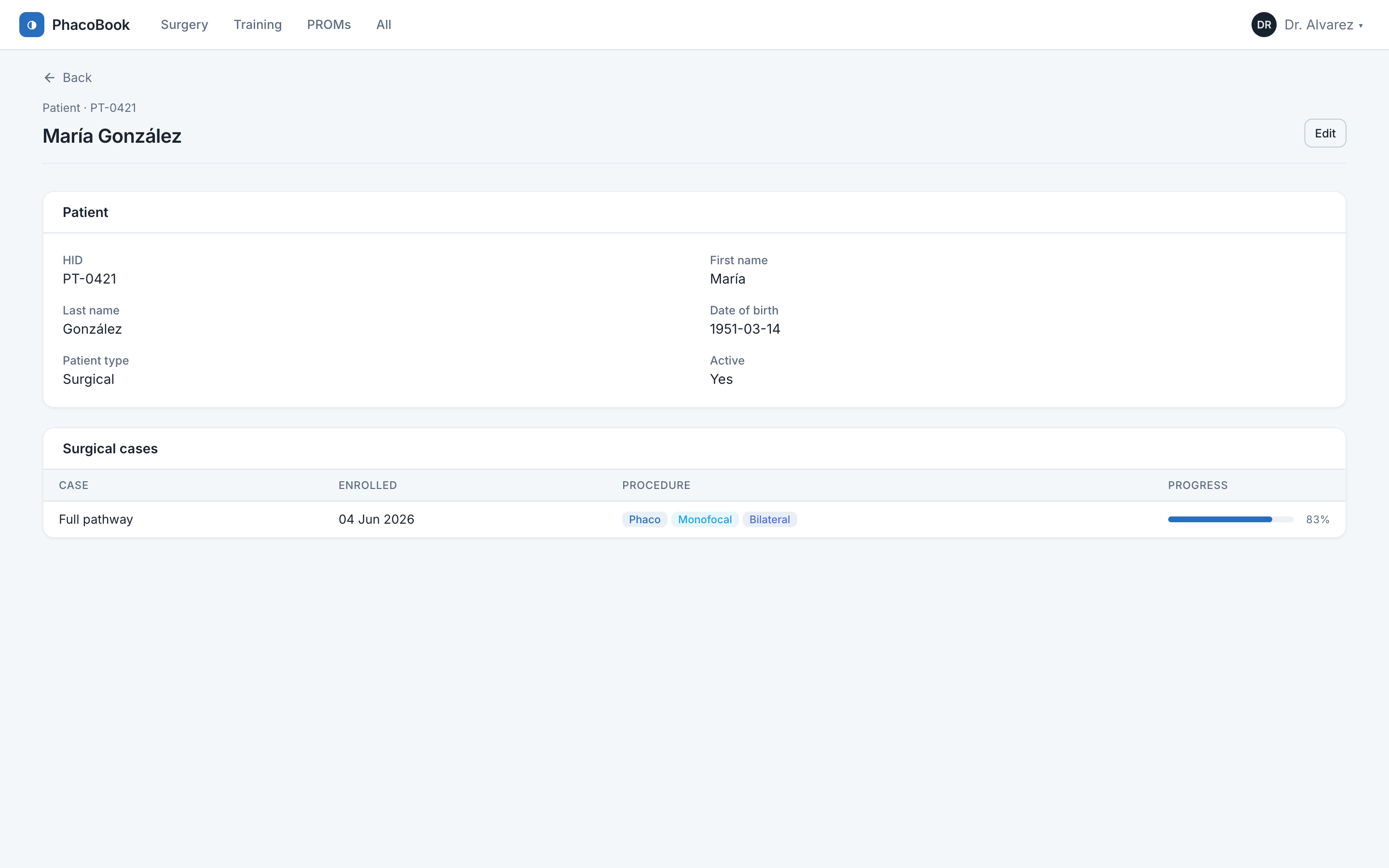Click the Patient type field label

coord(95,361)
